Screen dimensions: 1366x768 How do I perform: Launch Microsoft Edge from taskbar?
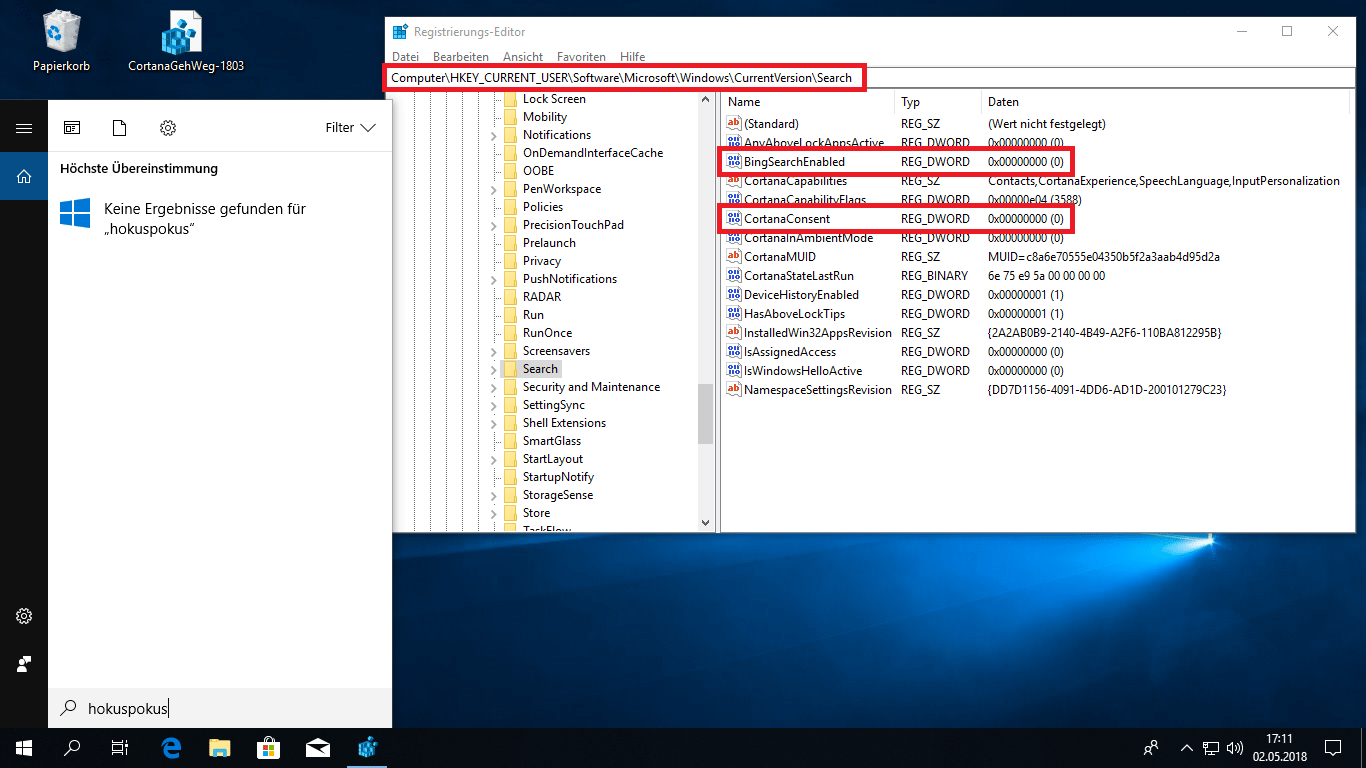point(170,747)
